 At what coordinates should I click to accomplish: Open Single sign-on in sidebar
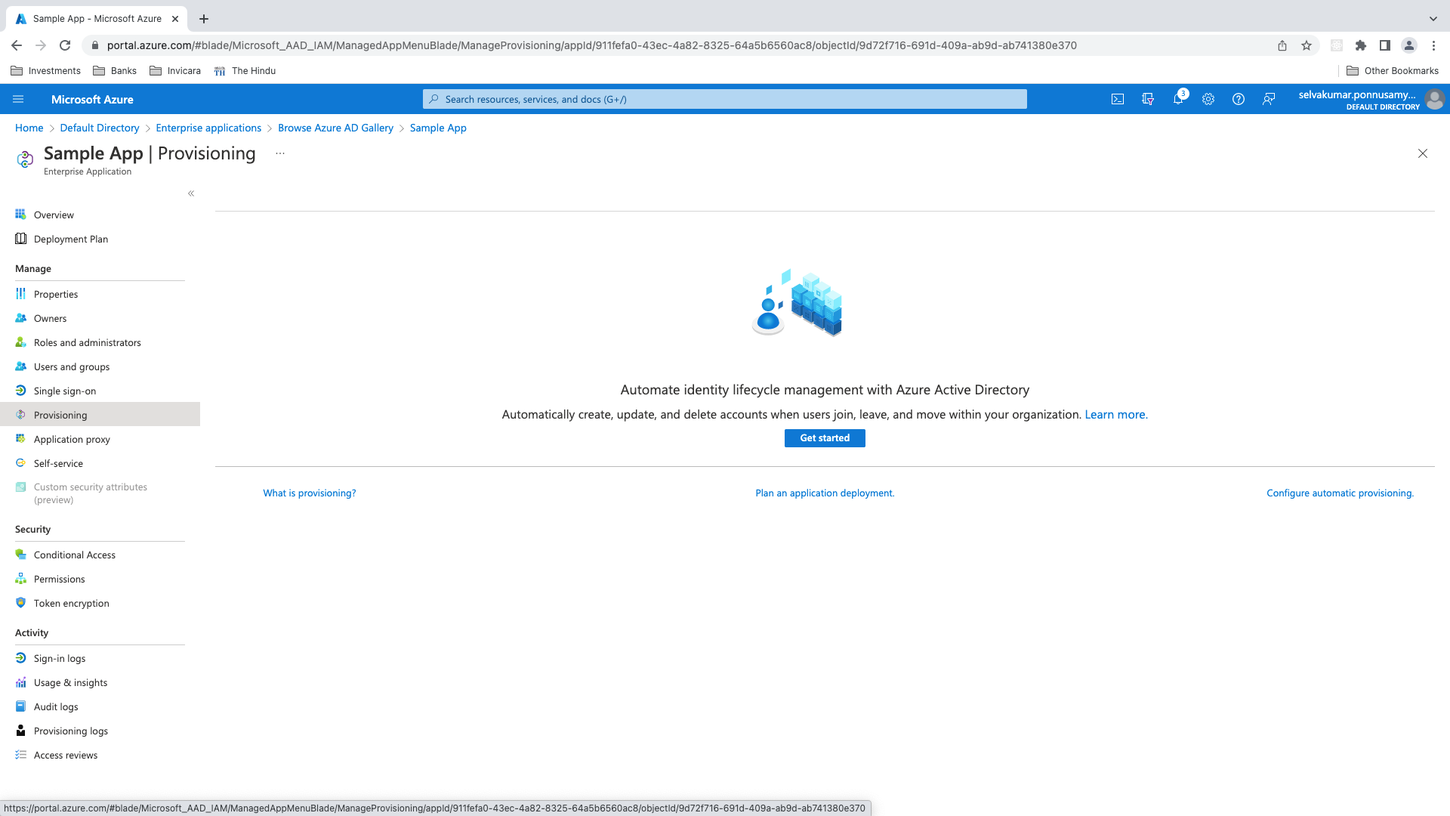(65, 391)
